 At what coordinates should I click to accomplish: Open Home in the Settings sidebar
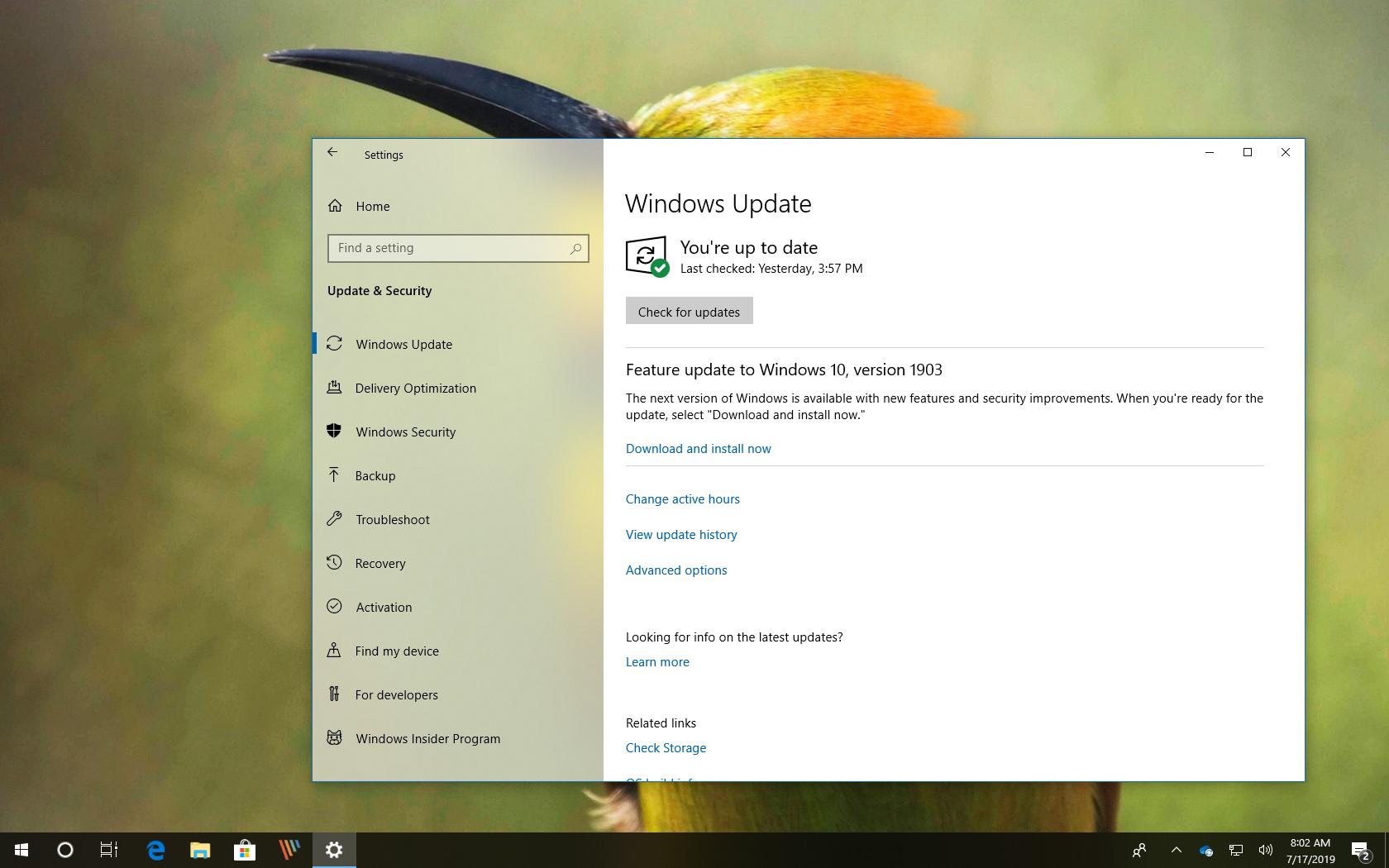click(x=372, y=207)
